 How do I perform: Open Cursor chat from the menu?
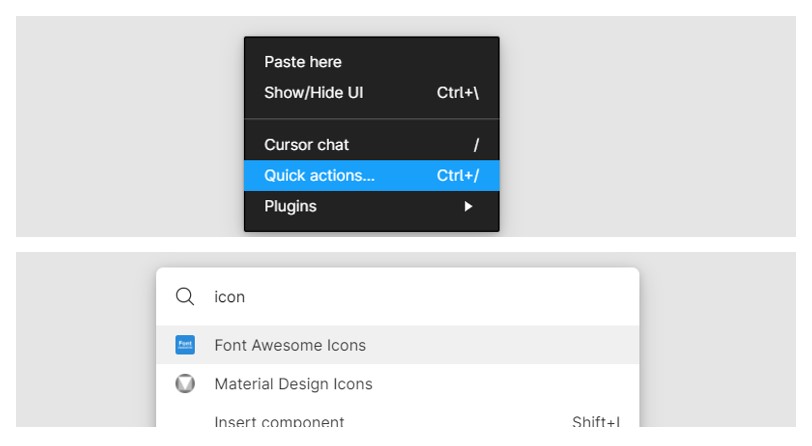[x=307, y=145]
